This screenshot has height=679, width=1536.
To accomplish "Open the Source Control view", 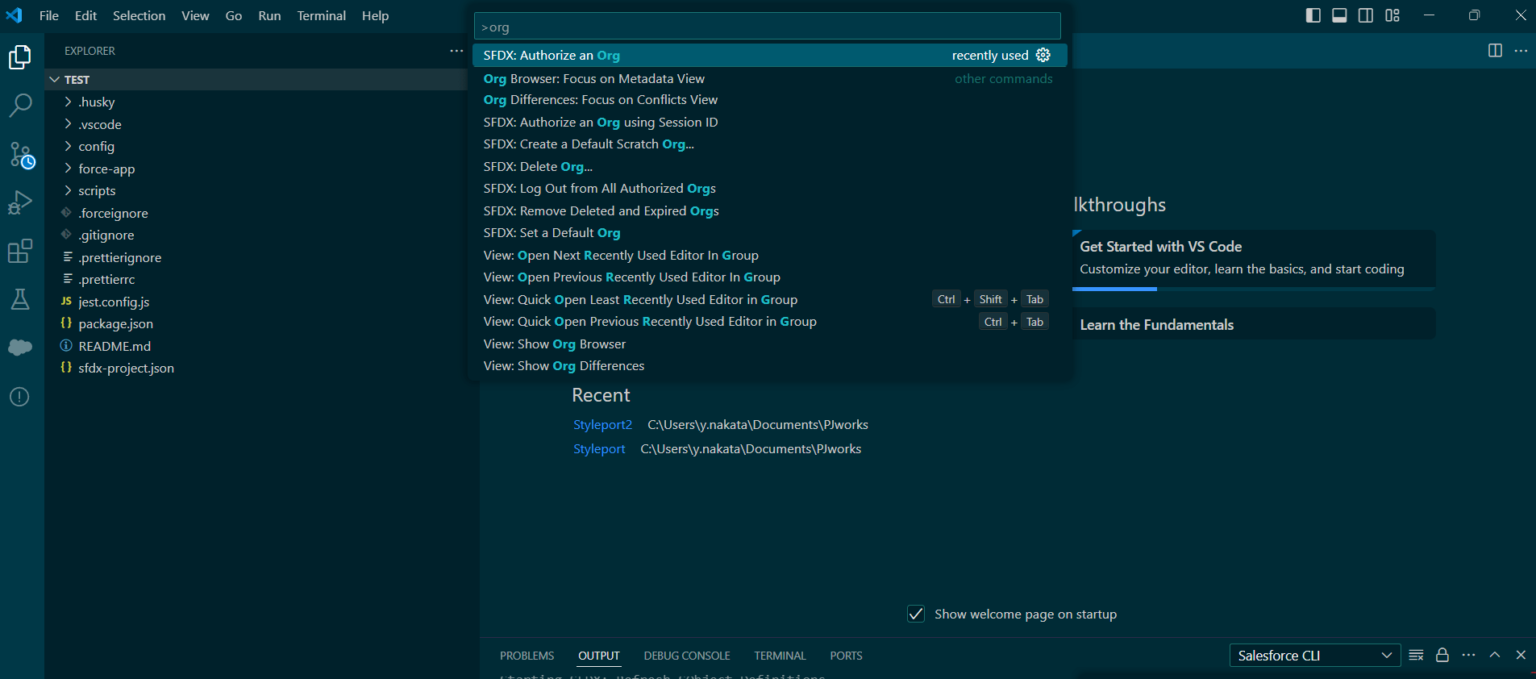I will click(x=21, y=156).
